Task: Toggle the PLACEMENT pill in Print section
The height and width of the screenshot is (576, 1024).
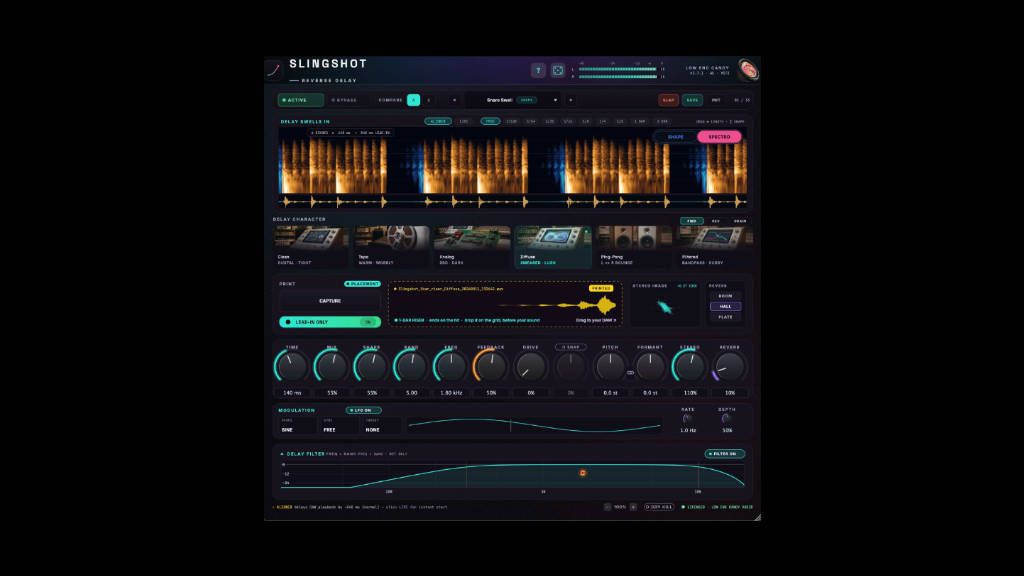Action: 362,284
